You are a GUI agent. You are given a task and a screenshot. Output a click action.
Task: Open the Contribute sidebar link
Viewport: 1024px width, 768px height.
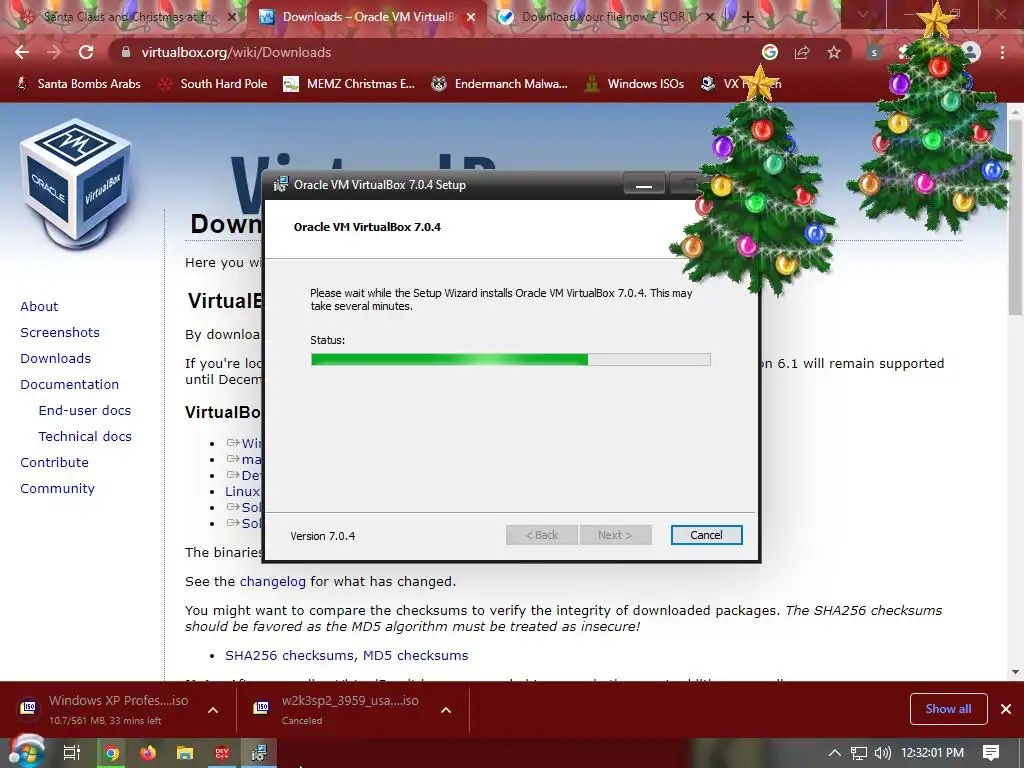click(54, 462)
